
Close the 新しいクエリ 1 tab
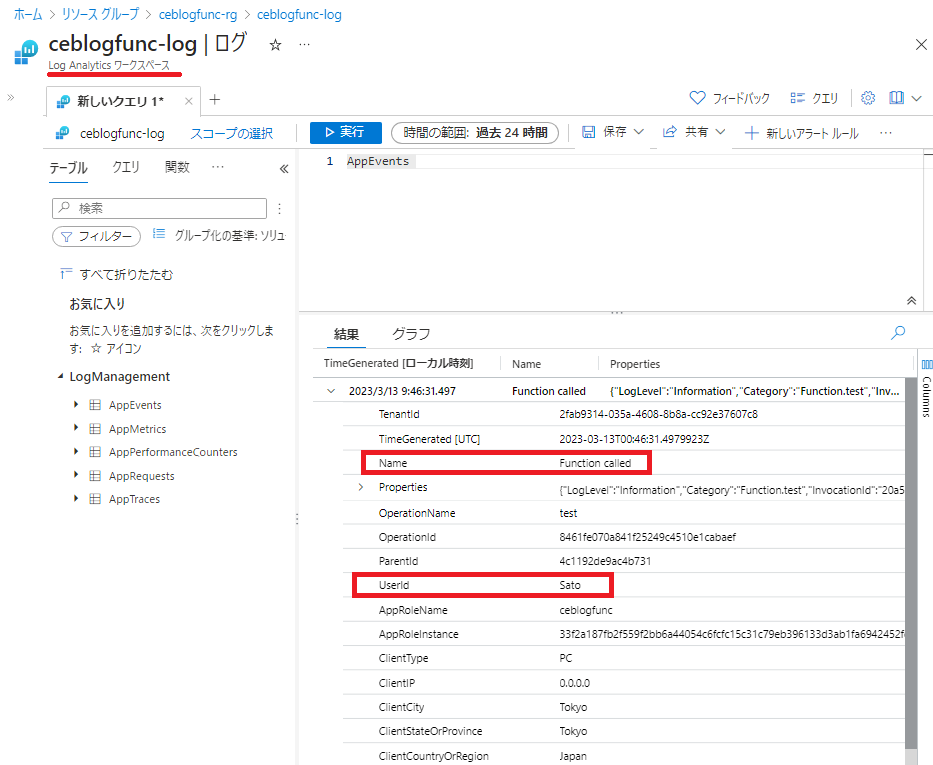pos(189,101)
